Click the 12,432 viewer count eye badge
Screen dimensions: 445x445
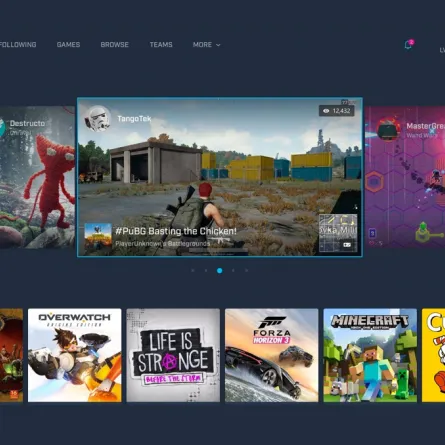337,111
